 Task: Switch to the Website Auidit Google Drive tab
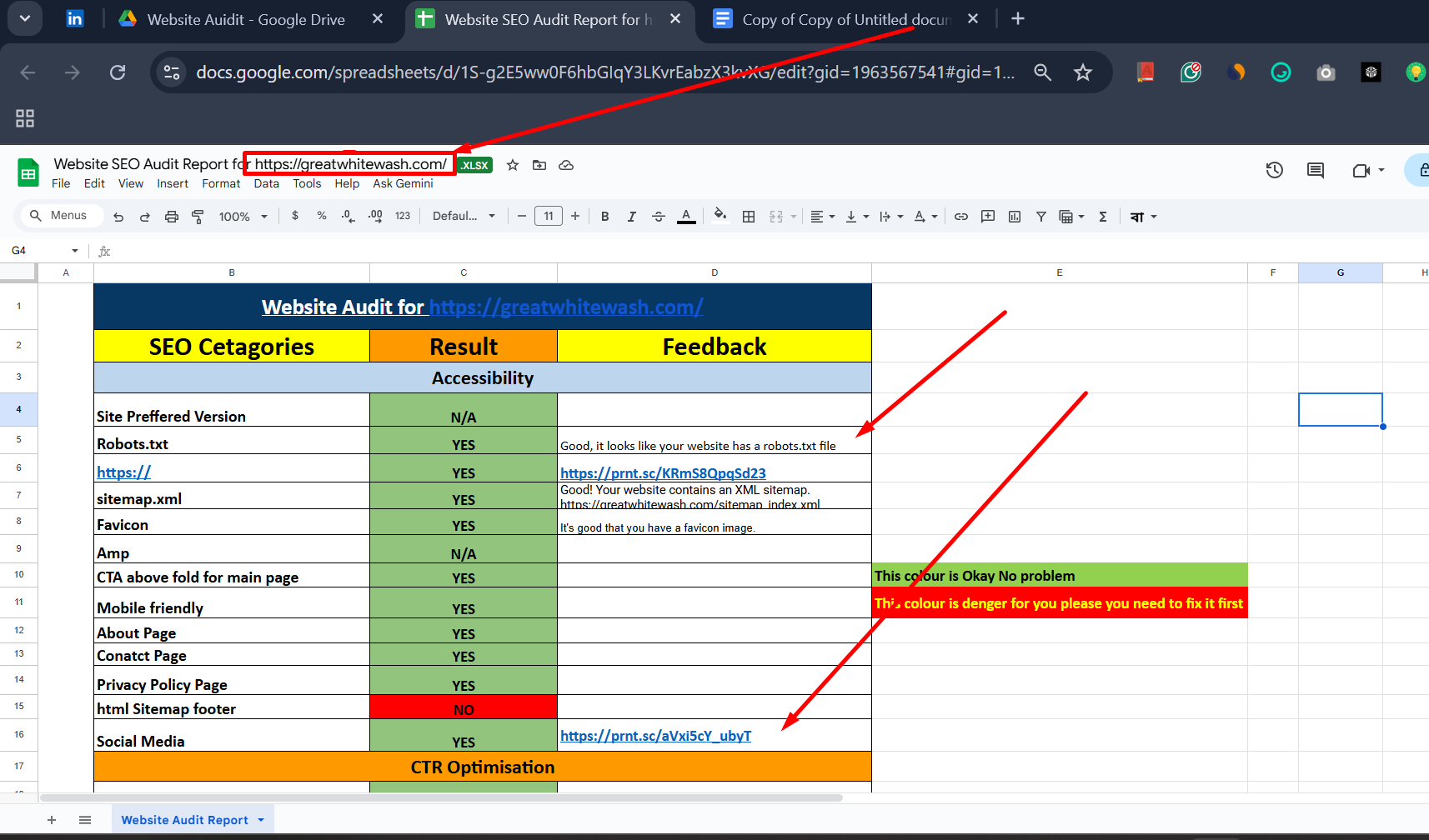pos(245,18)
